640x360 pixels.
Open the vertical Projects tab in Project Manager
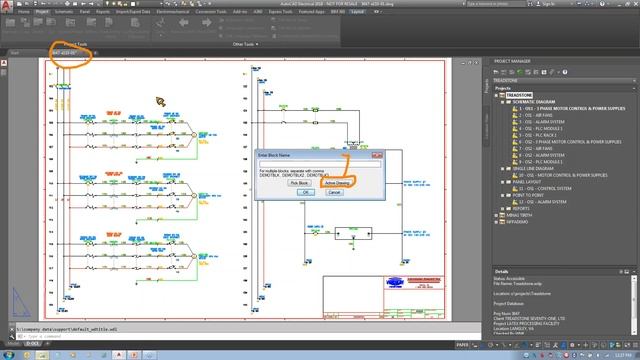tap(486, 86)
